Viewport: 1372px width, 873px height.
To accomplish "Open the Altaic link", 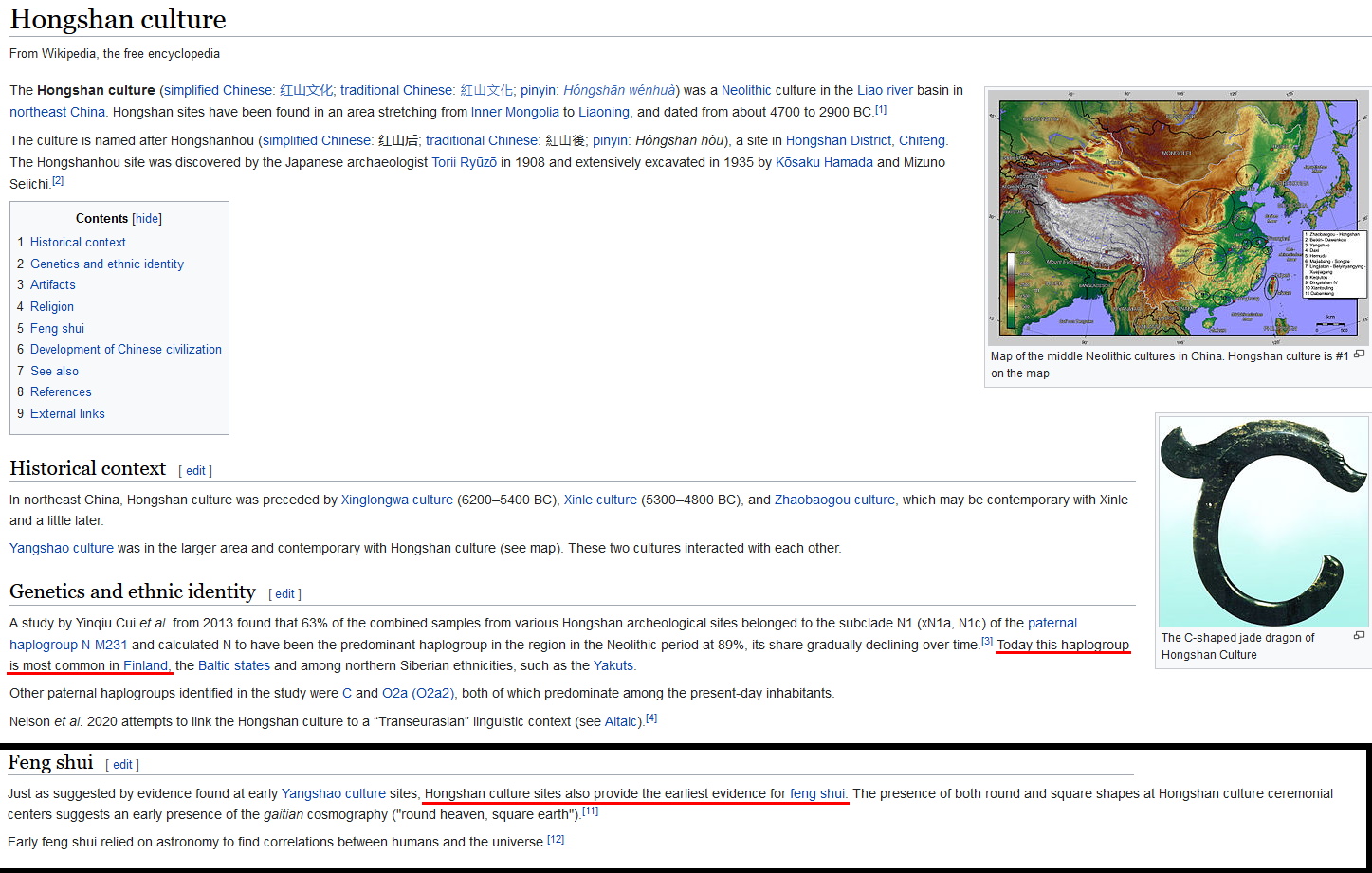I will 621,722.
